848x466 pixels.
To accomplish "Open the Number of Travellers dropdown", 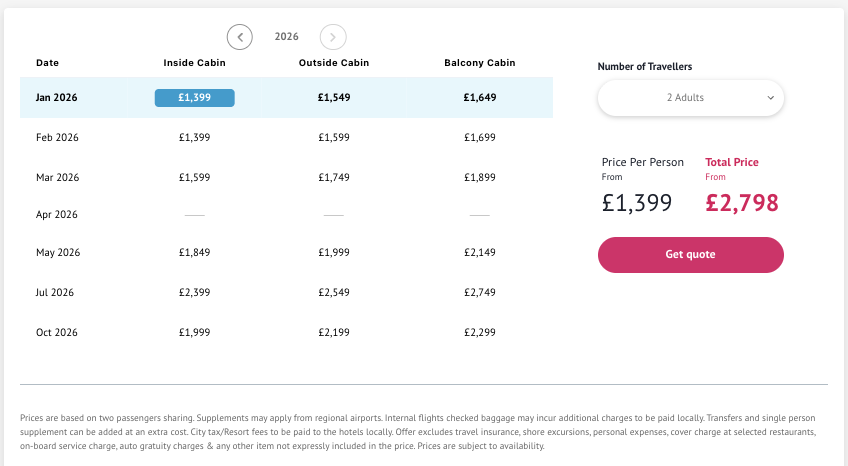I will pos(690,98).
